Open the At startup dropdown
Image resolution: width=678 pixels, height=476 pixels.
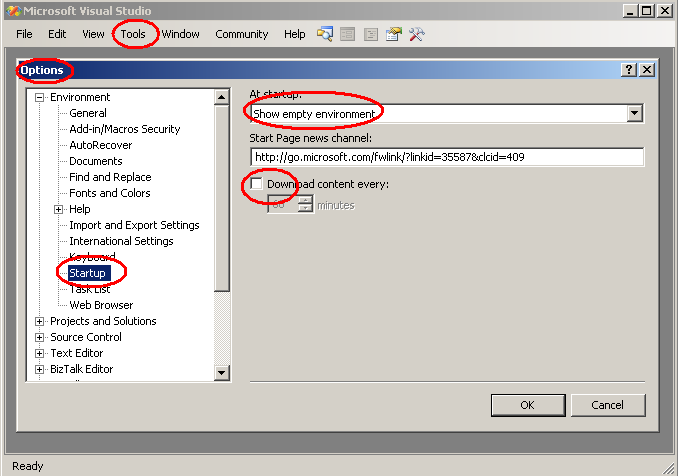pos(634,113)
